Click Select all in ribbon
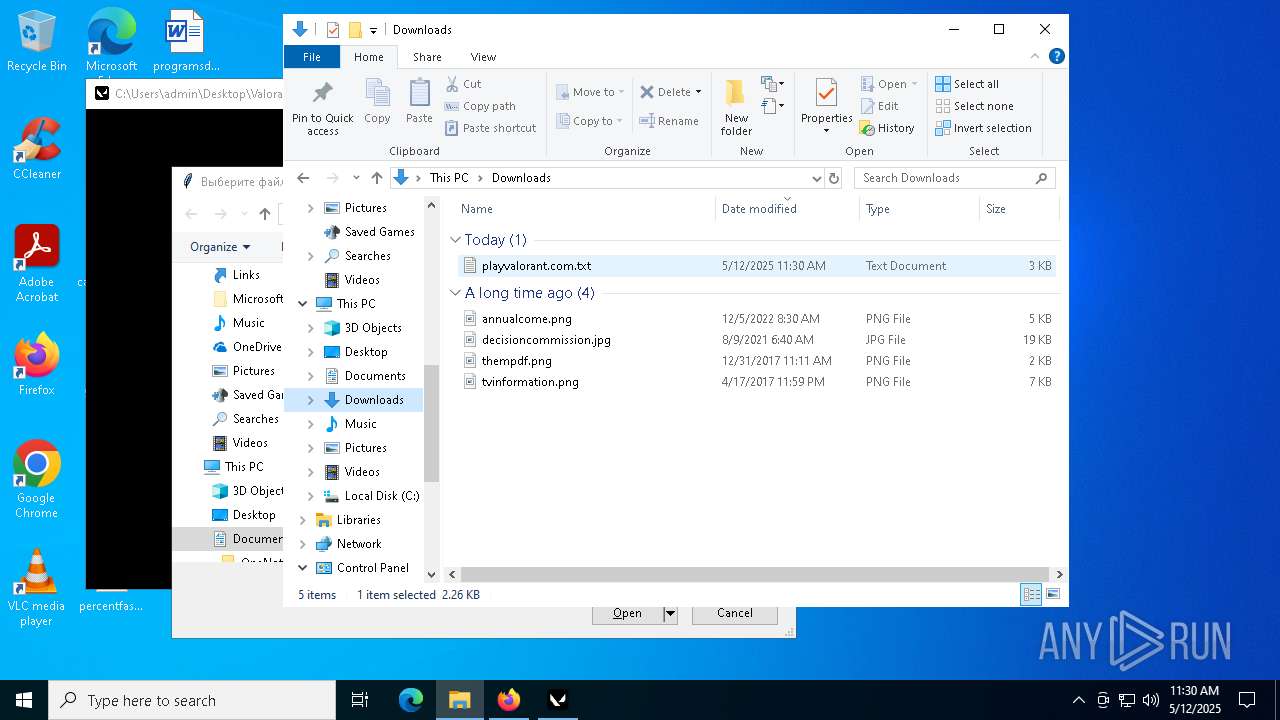 (x=967, y=84)
